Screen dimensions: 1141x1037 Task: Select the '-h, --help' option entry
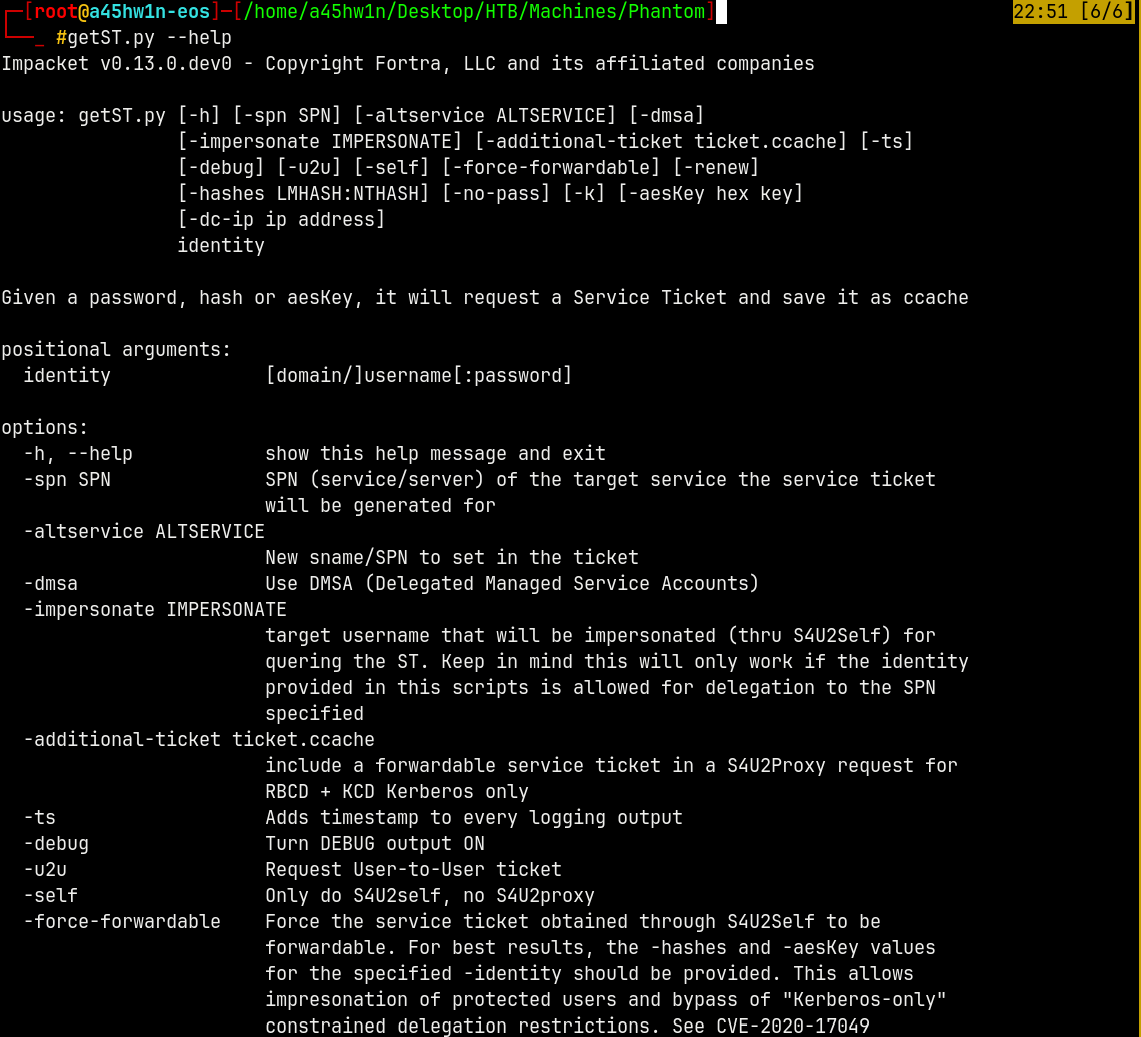tap(78, 454)
